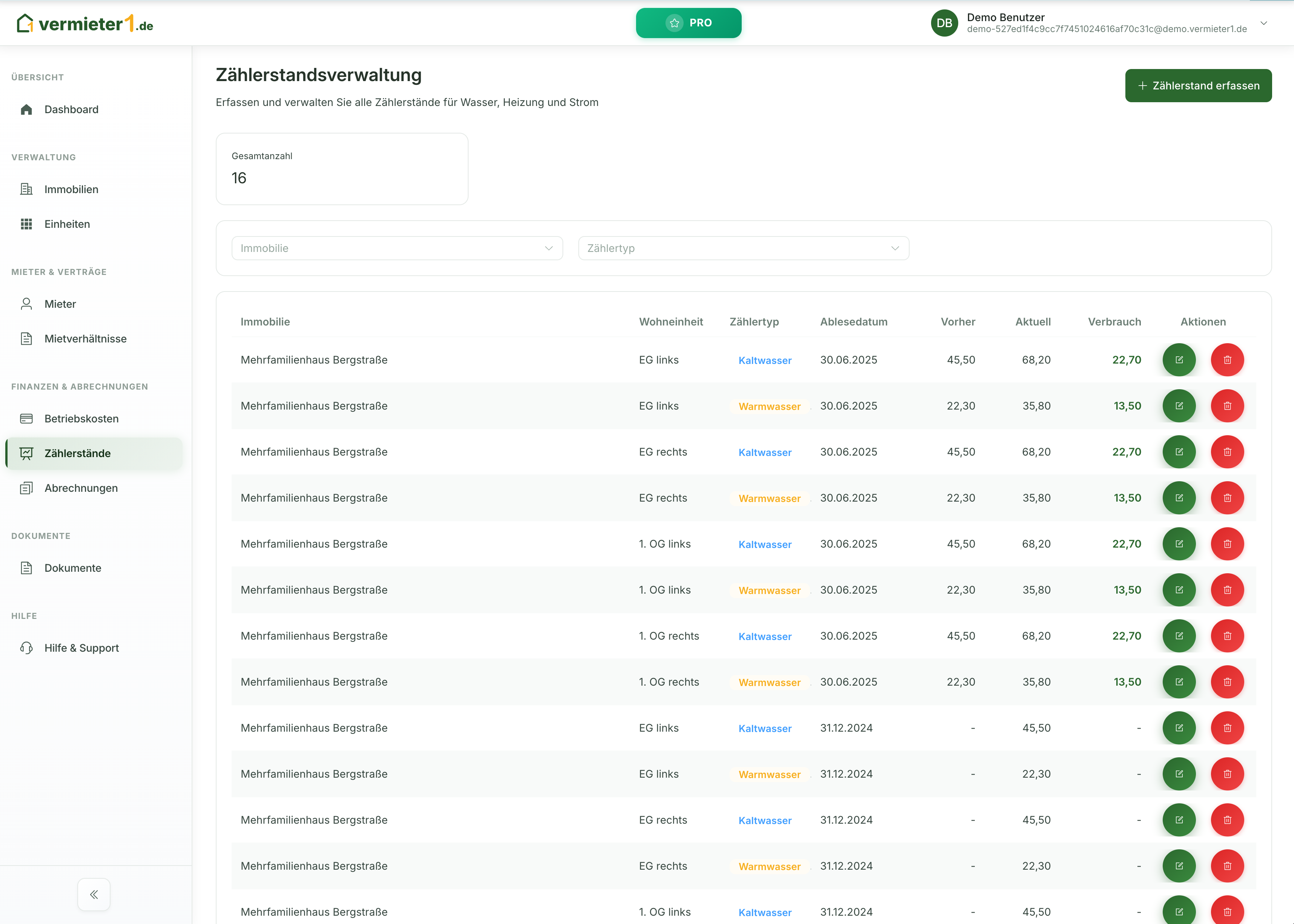Screen dimensions: 1294x924
Task: Edit EG rechts Warmwasser 31.12.2024 reading
Action: 1179,866
